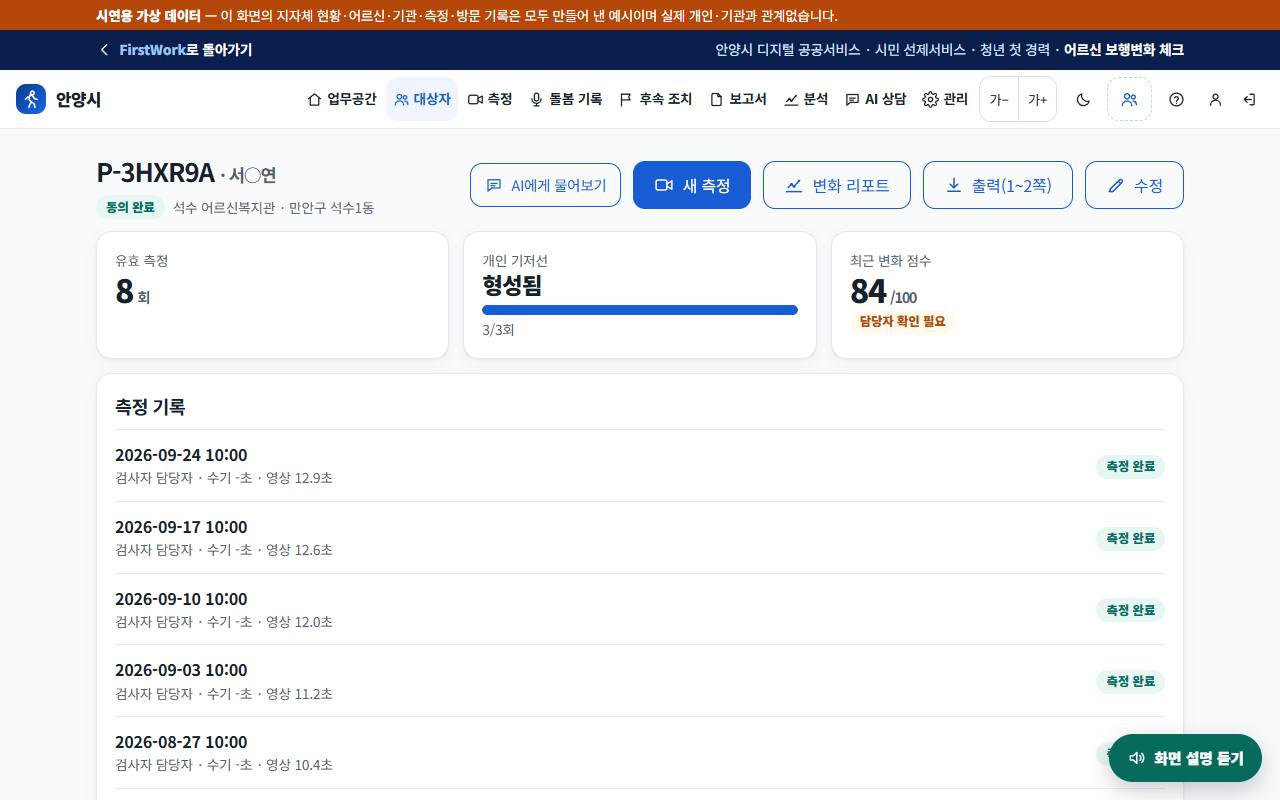This screenshot has width=1280, height=800.
Task: Click the P-3HXR9A subject ID heading
Action: click(155, 173)
